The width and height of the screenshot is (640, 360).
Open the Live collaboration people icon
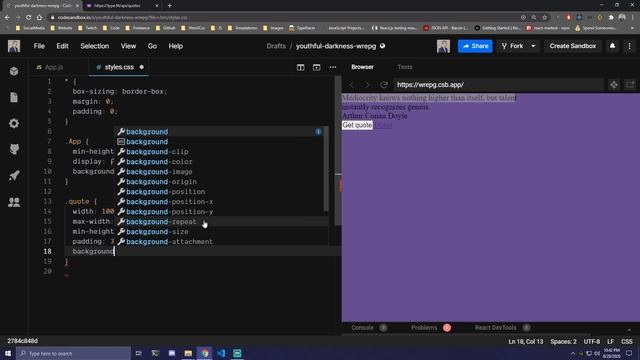pos(14,202)
